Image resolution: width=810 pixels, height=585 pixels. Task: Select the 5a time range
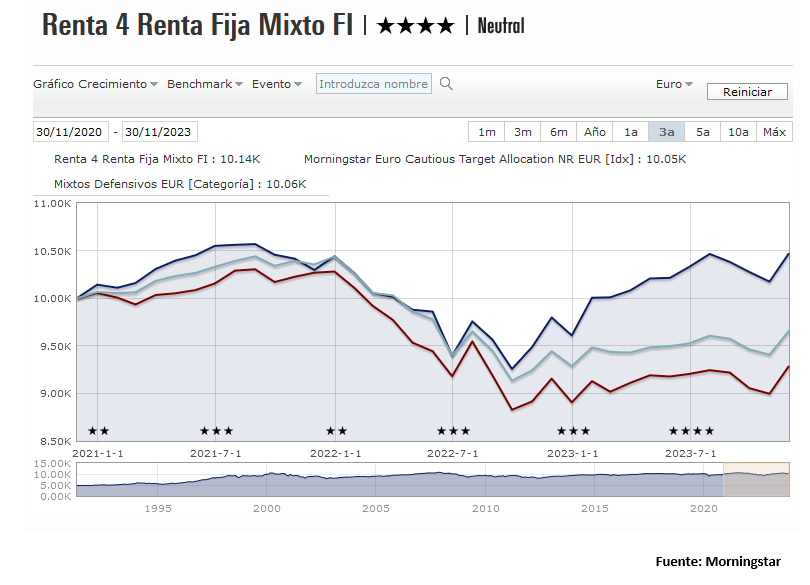pos(702,132)
